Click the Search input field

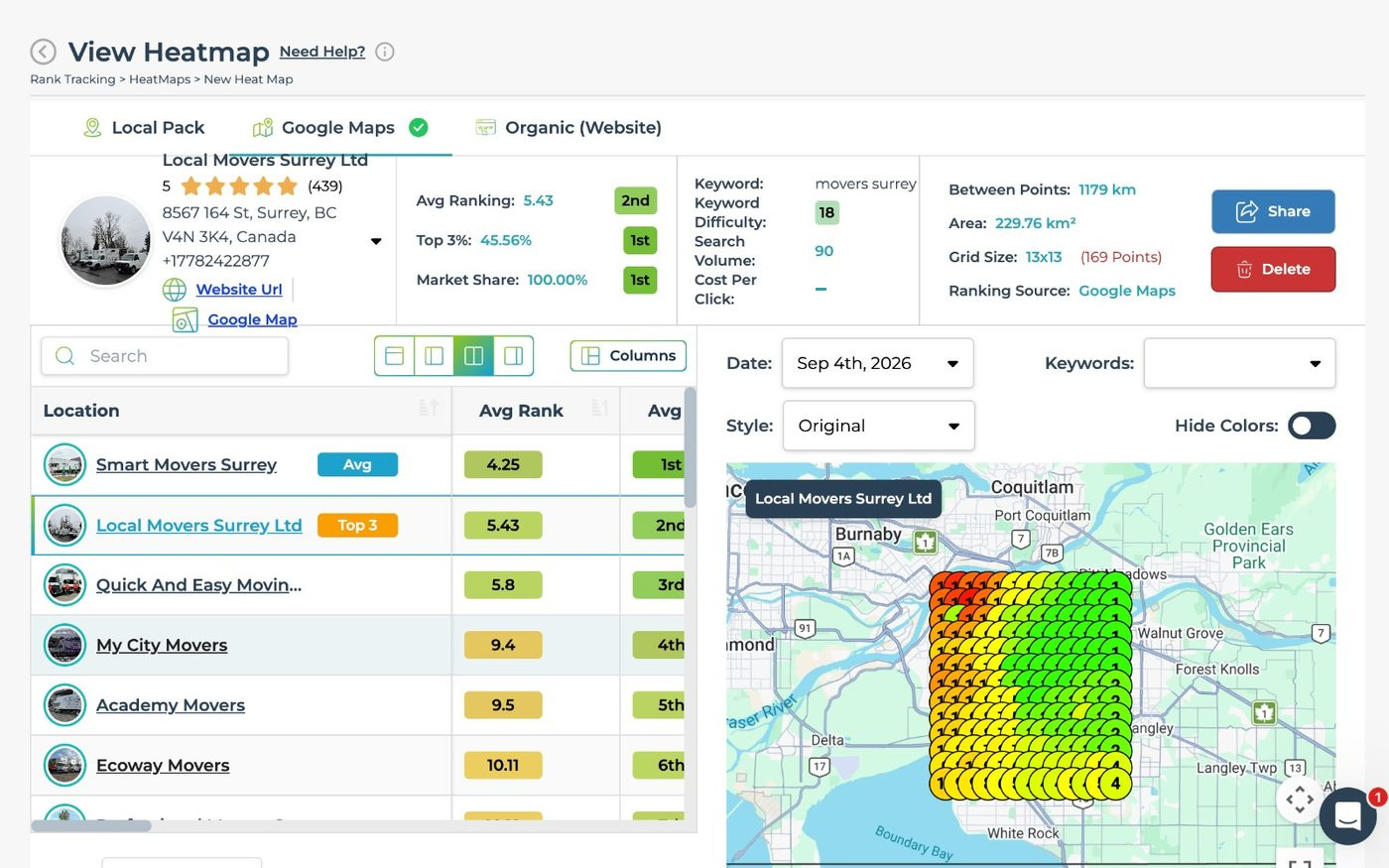pyautogui.click(x=165, y=356)
